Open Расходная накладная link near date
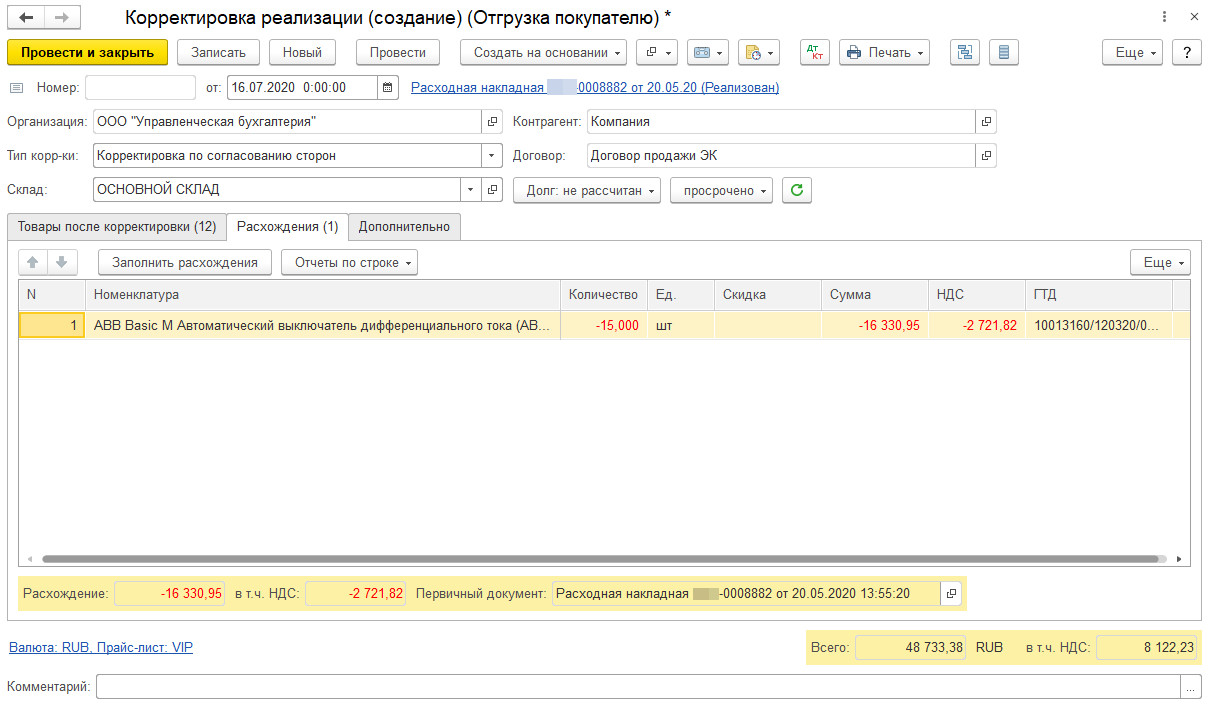The width and height of the screenshot is (1210, 705). 594,88
